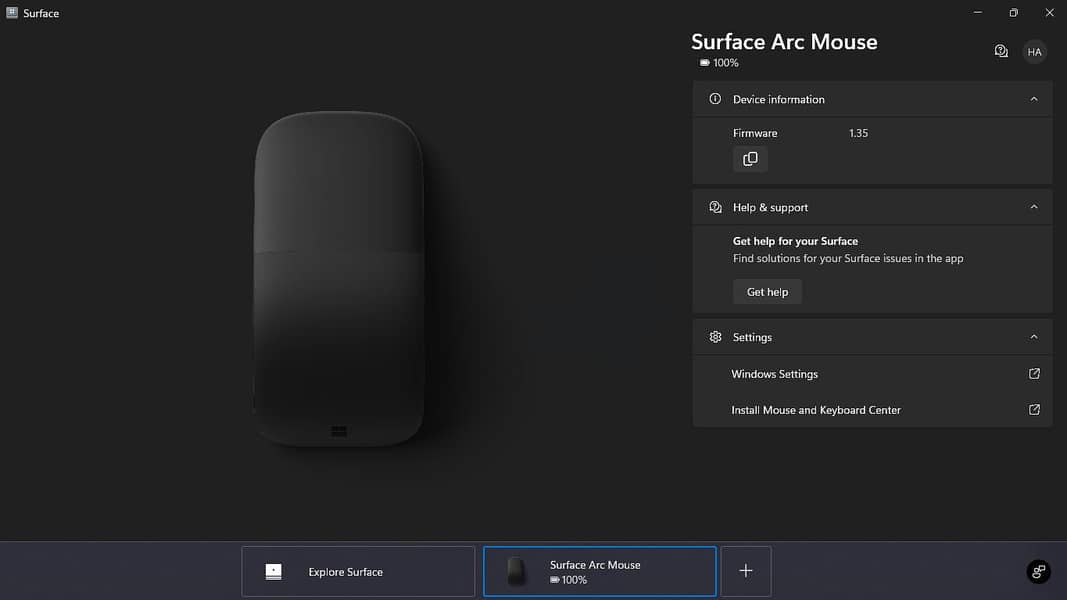The width and height of the screenshot is (1067, 600).
Task: Click the Help and feedback icon at top right
Action: click(1001, 51)
